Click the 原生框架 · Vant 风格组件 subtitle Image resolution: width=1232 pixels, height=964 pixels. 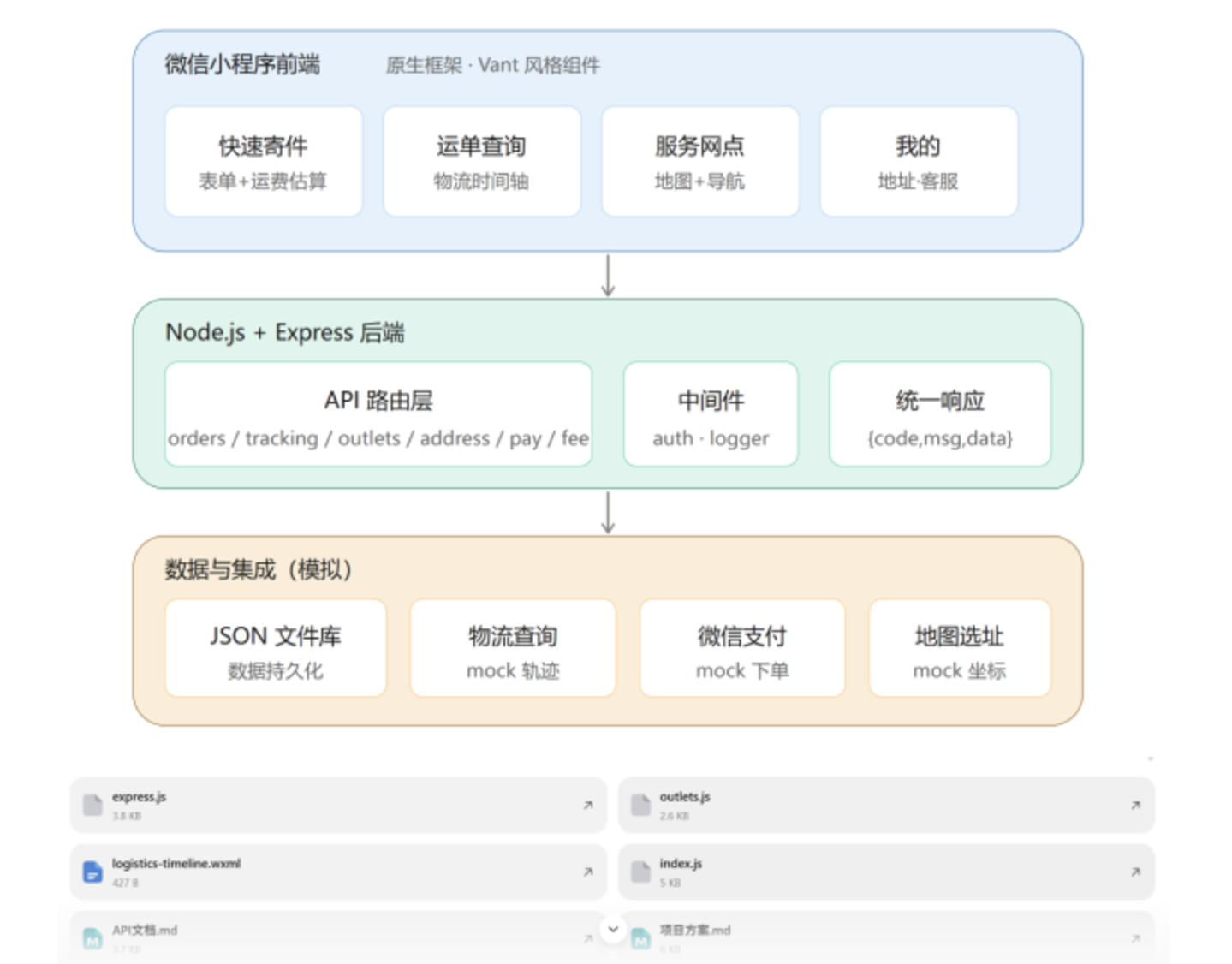pos(493,65)
